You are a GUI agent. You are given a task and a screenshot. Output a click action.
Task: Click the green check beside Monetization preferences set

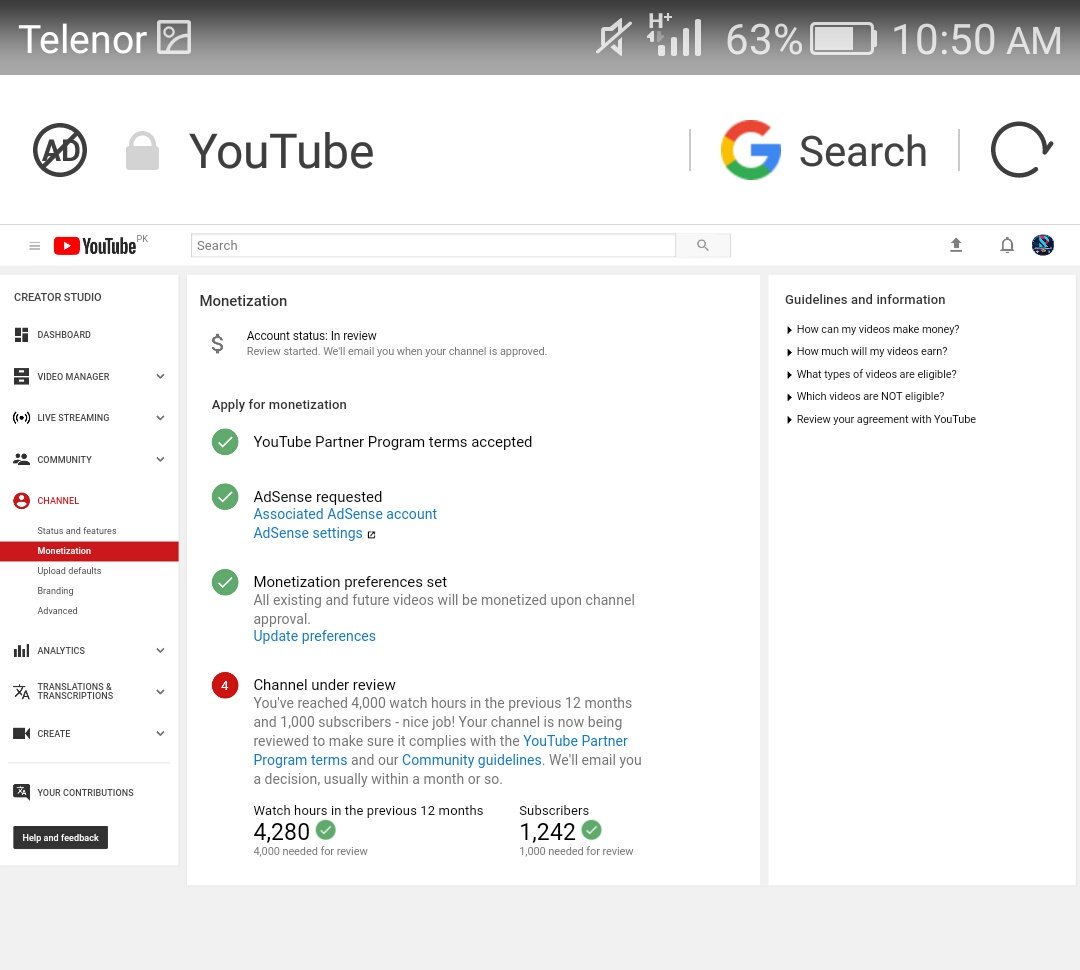[225, 582]
